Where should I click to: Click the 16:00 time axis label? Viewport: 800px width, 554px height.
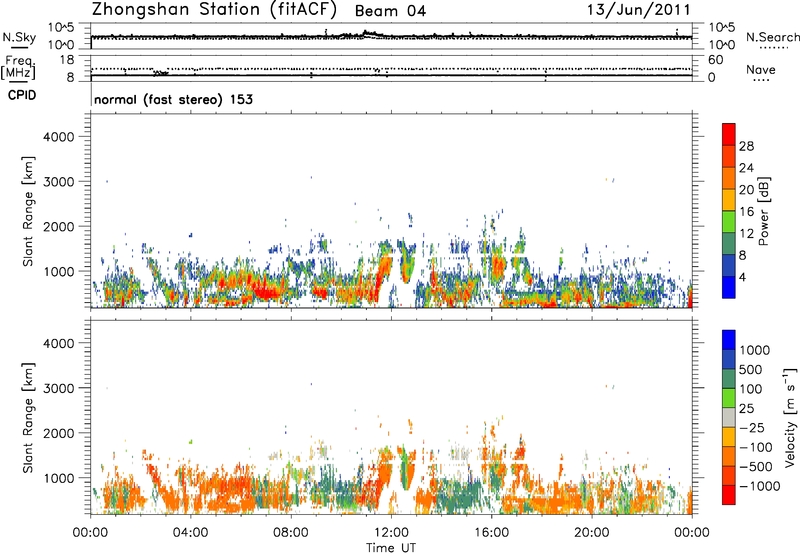click(491, 533)
